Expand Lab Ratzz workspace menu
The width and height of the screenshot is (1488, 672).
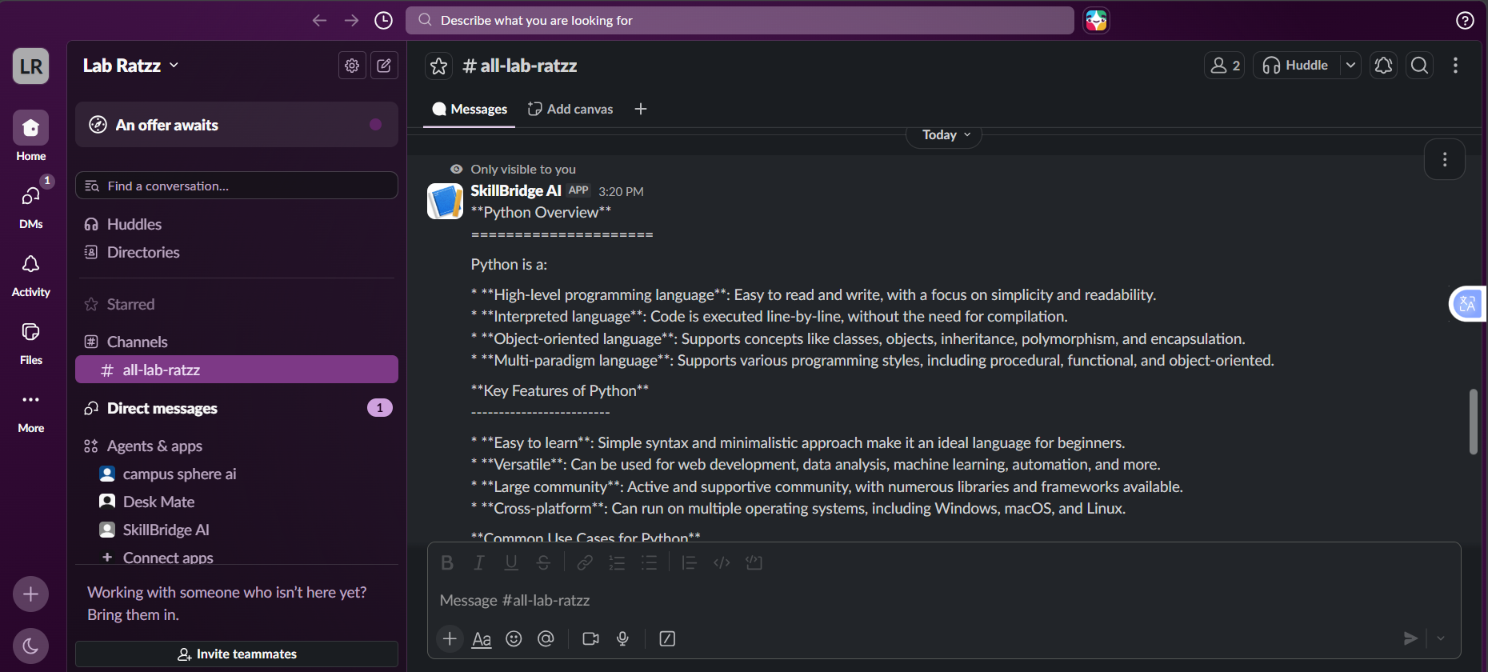coord(131,65)
